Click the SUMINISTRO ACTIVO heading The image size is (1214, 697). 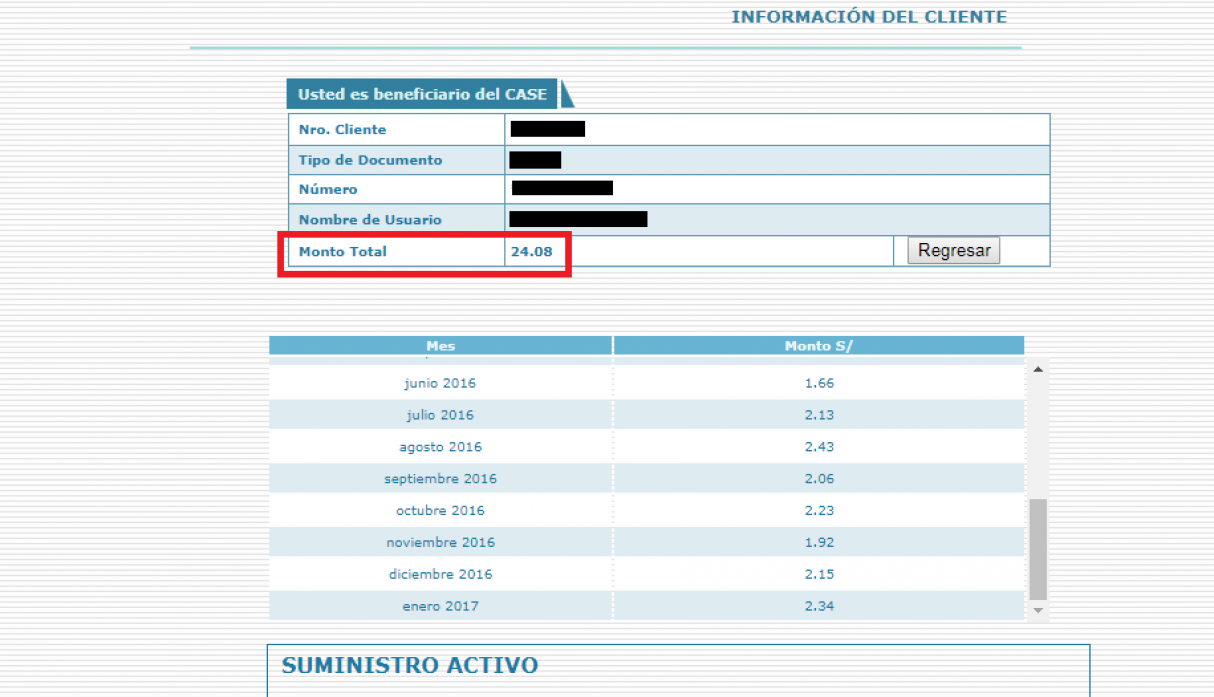(410, 666)
